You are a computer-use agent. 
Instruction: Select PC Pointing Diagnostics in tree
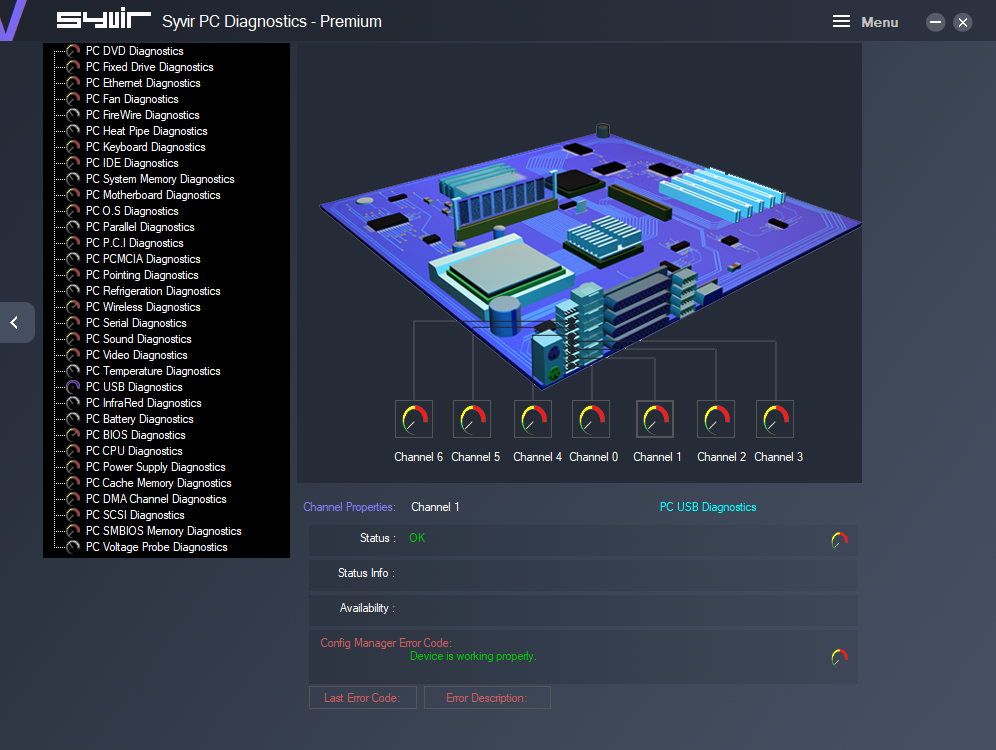[x=142, y=275]
